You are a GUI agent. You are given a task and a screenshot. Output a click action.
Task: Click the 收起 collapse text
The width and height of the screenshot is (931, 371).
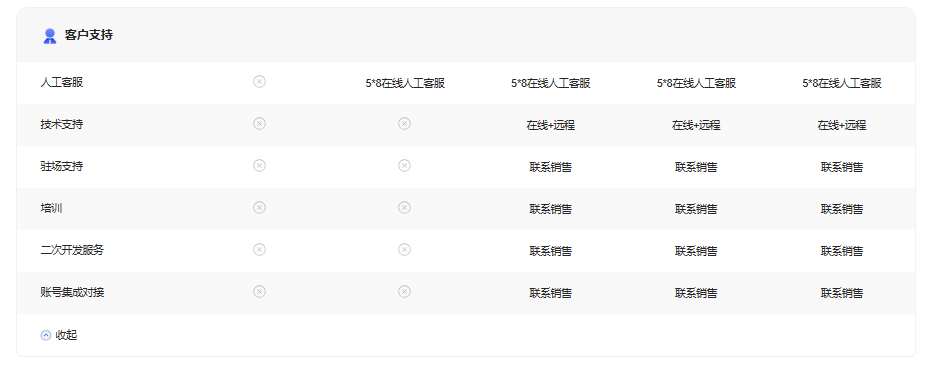coord(66,335)
